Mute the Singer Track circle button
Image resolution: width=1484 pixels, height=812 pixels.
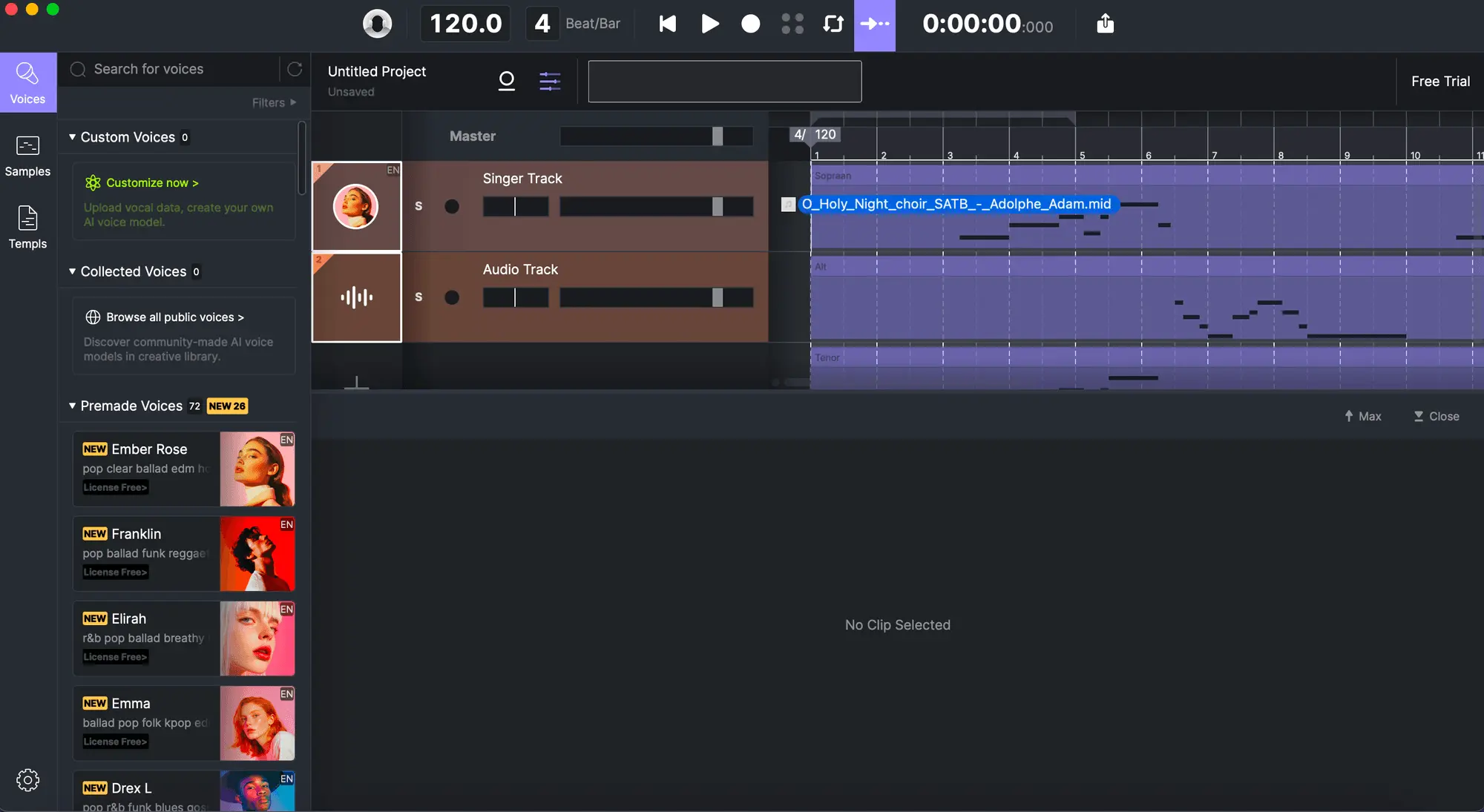click(451, 206)
